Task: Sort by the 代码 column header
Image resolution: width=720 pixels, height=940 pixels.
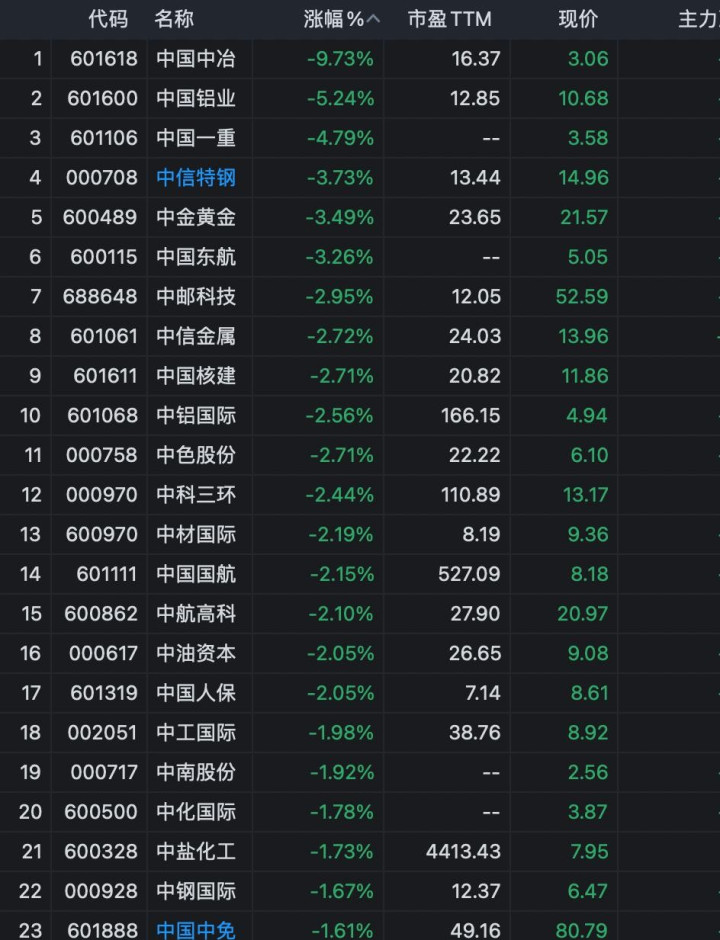Action: pyautogui.click(x=108, y=19)
